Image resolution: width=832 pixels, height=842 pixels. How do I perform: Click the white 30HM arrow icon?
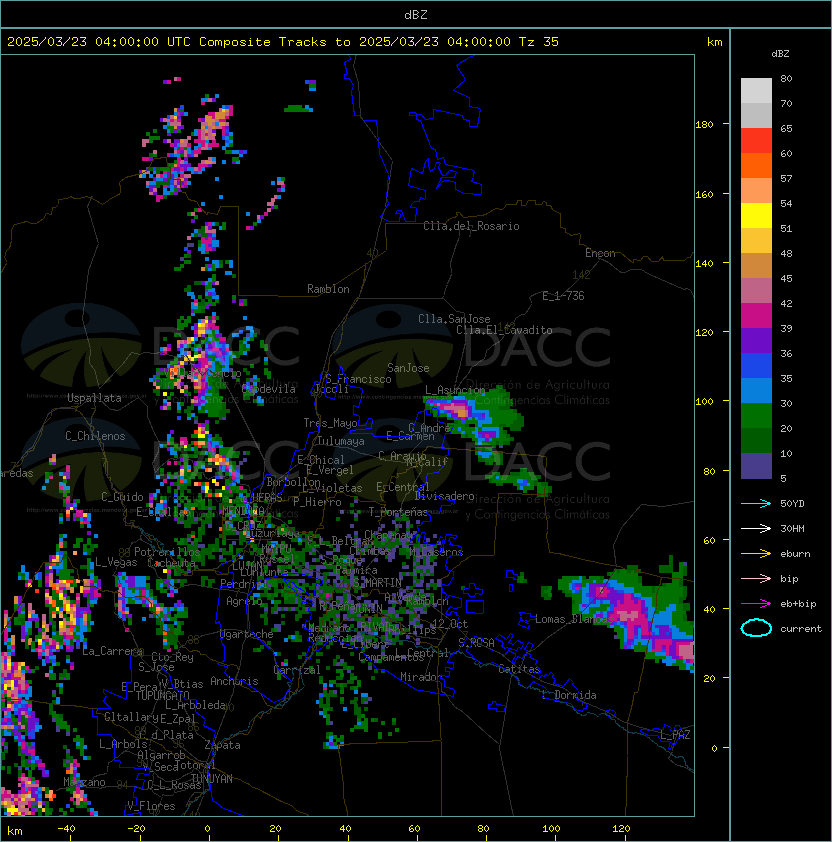(x=756, y=529)
